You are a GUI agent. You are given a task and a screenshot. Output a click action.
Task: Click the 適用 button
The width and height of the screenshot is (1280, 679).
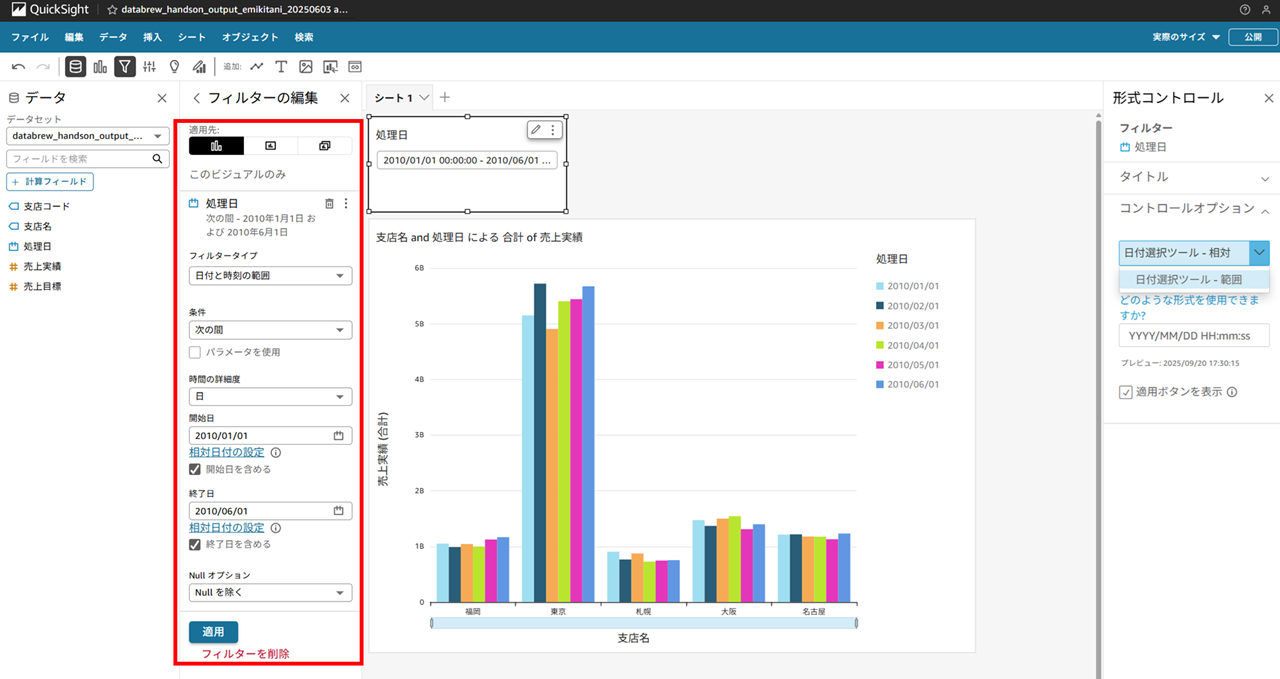point(213,632)
